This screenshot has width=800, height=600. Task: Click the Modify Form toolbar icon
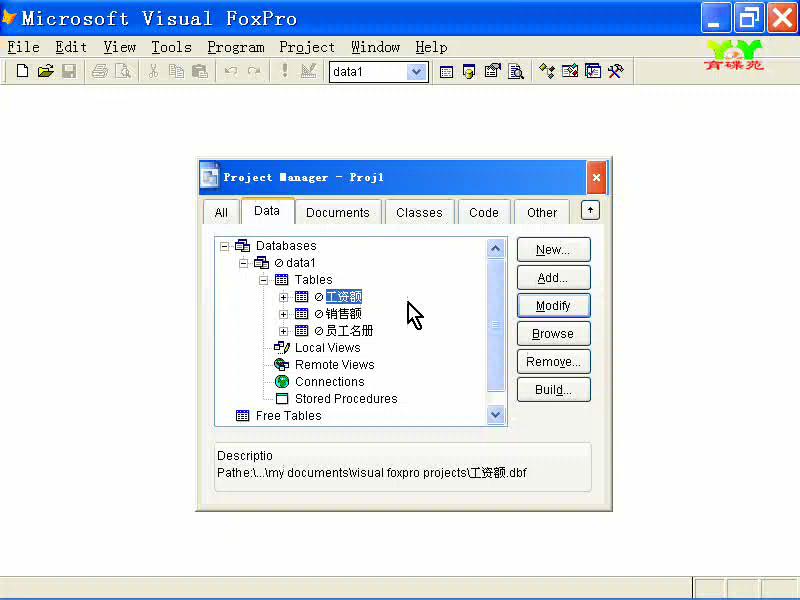[x=308, y=71]
